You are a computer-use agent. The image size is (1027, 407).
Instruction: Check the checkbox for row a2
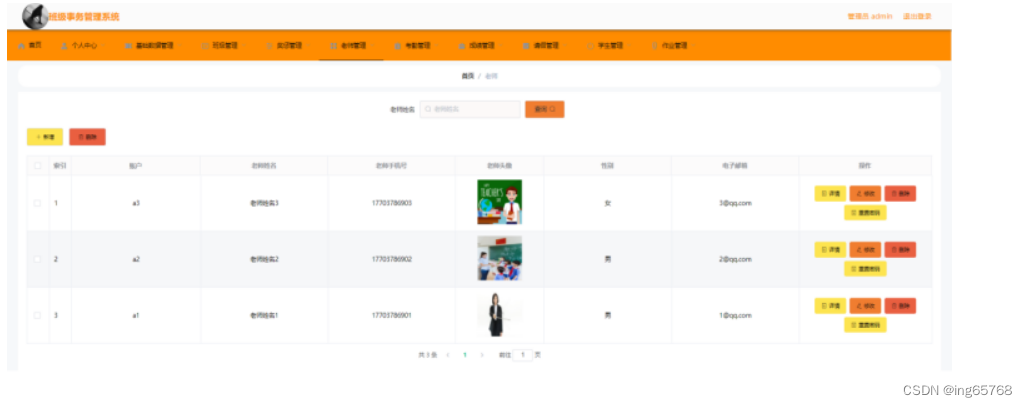pos(37,259)
